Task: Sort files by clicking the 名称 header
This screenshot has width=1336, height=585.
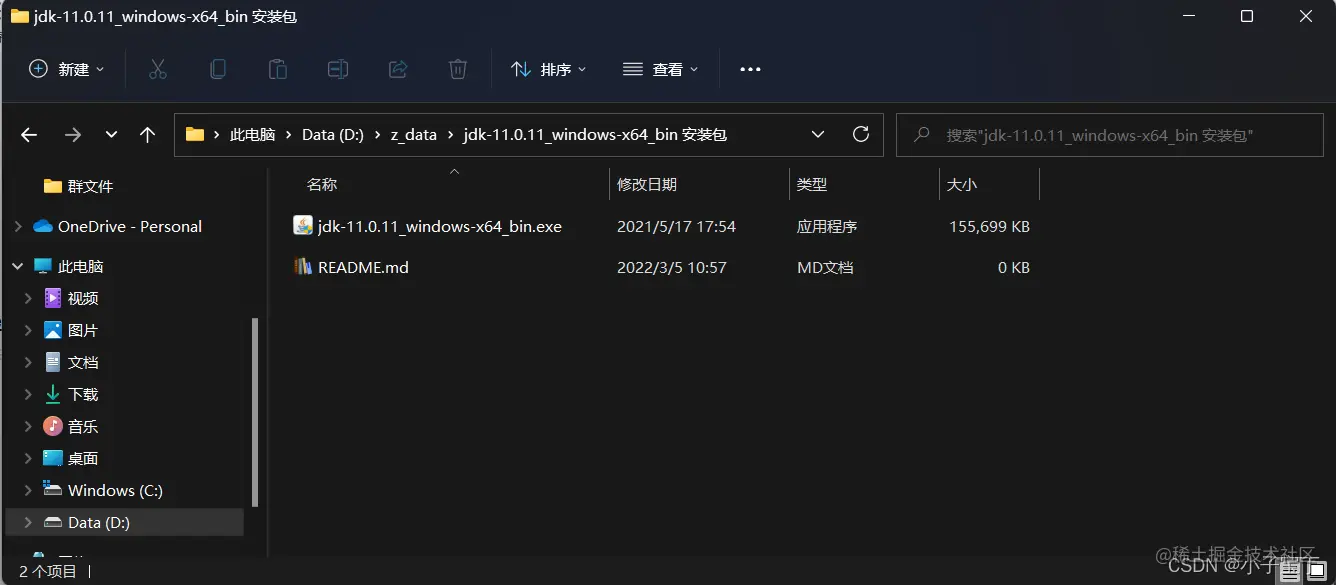Action: click(x=321, y=184)
